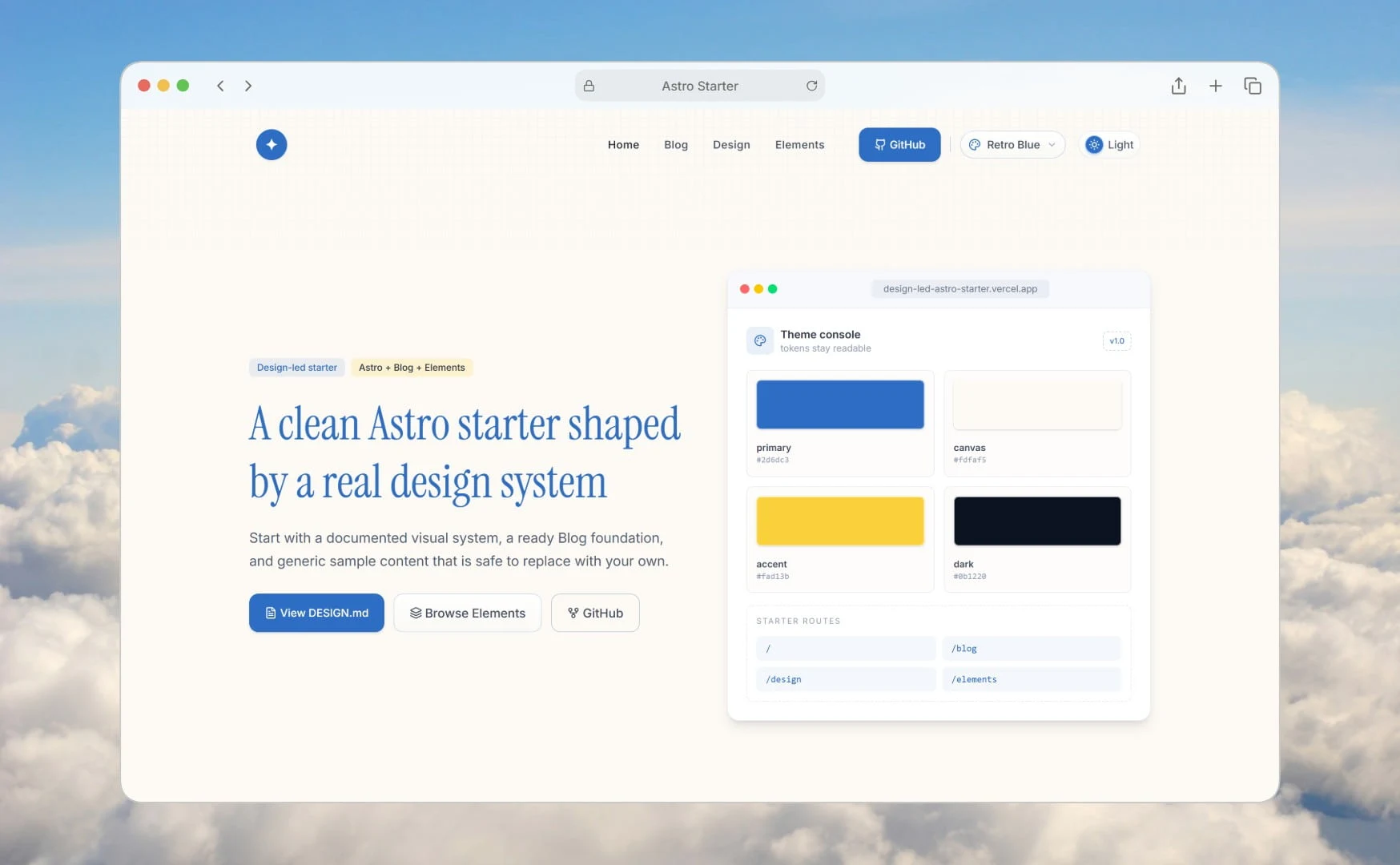The width and height of the screenshot is (1400, 865).
Task: Open the Home nav item
Action: (623, 145)
